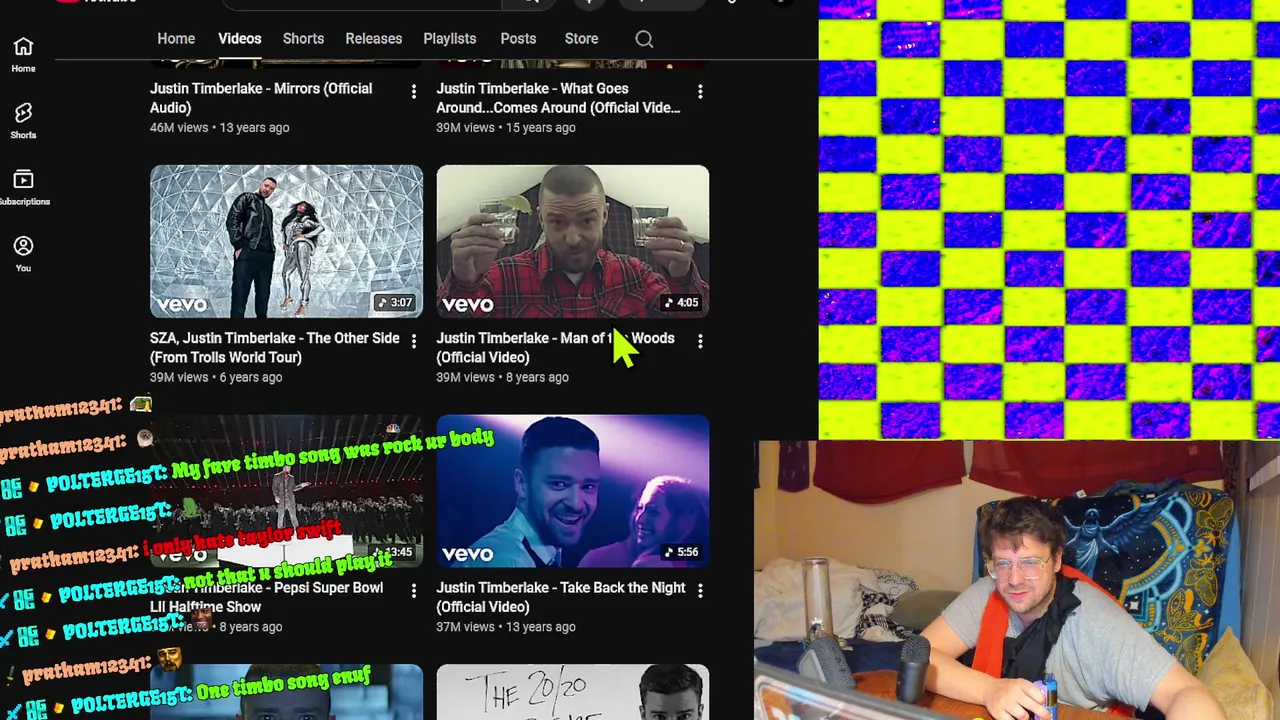Open The 20/20 video thumbnail
The width and height of the screenshot is (1280, 720).
point(573,692)
